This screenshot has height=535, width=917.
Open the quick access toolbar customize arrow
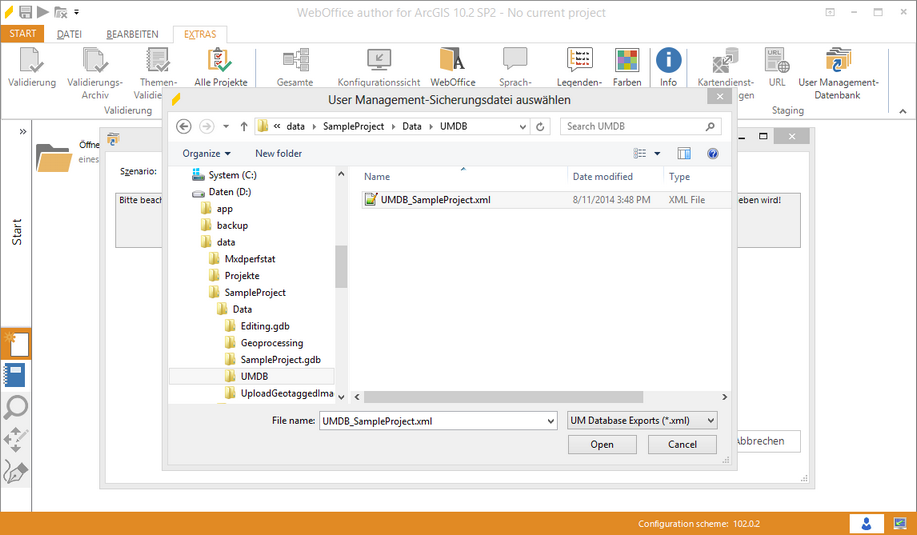coord(77,12)
